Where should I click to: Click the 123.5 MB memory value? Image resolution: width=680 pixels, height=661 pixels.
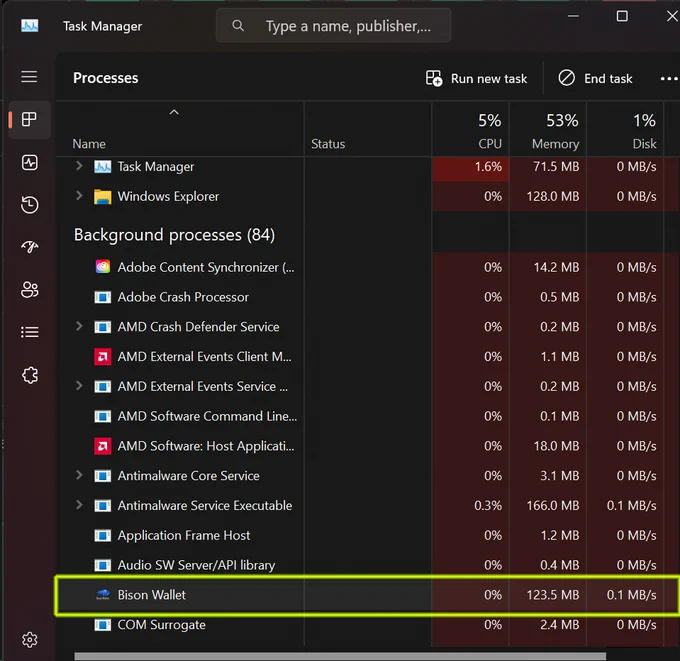[x=552, y=595]
